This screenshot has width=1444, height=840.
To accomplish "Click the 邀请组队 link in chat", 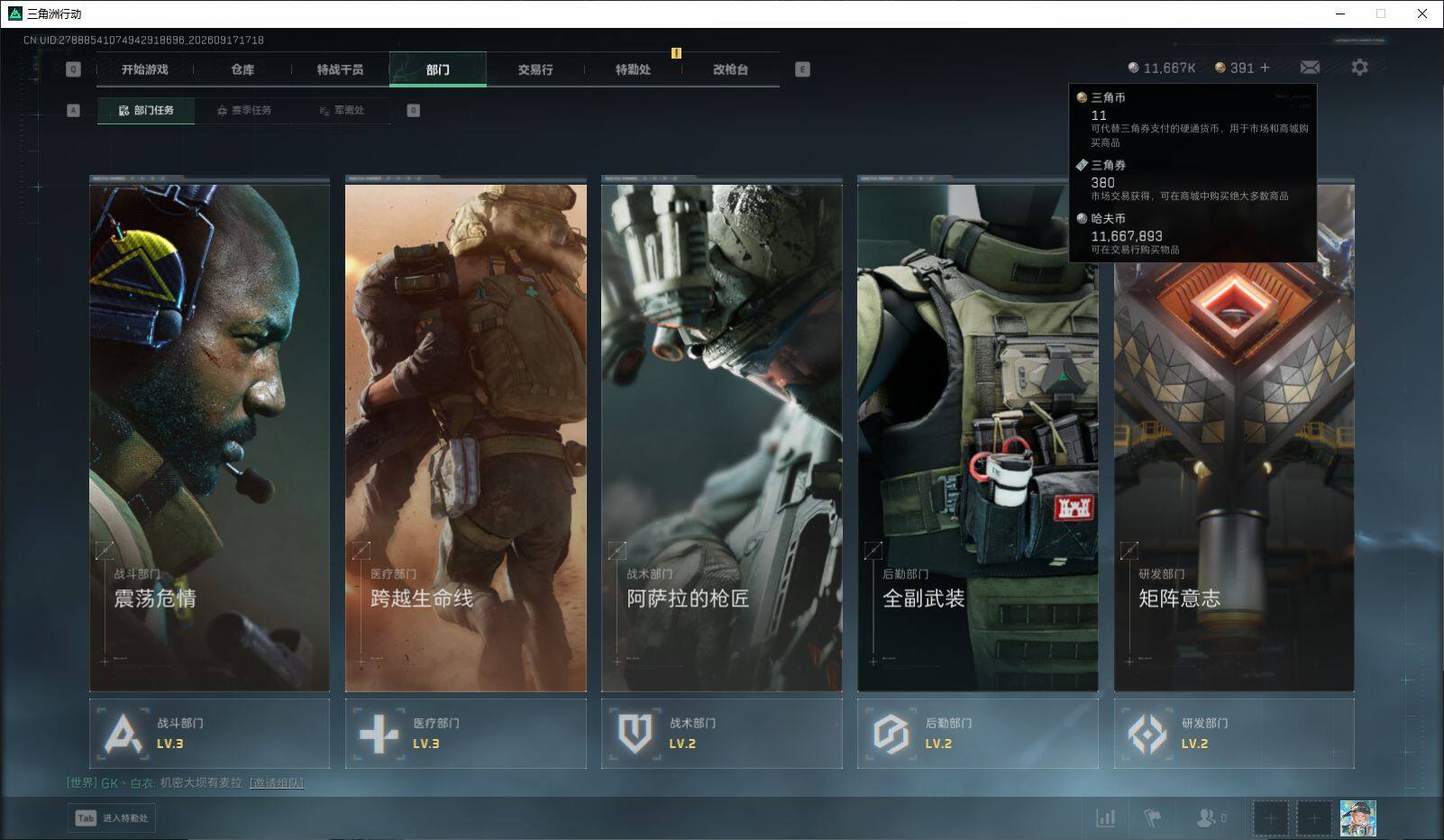I will [277, 783].
